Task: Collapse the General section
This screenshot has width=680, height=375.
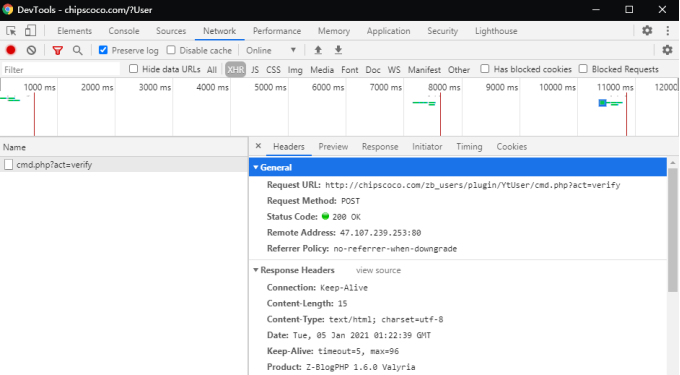Action: [x=256, y=167]
